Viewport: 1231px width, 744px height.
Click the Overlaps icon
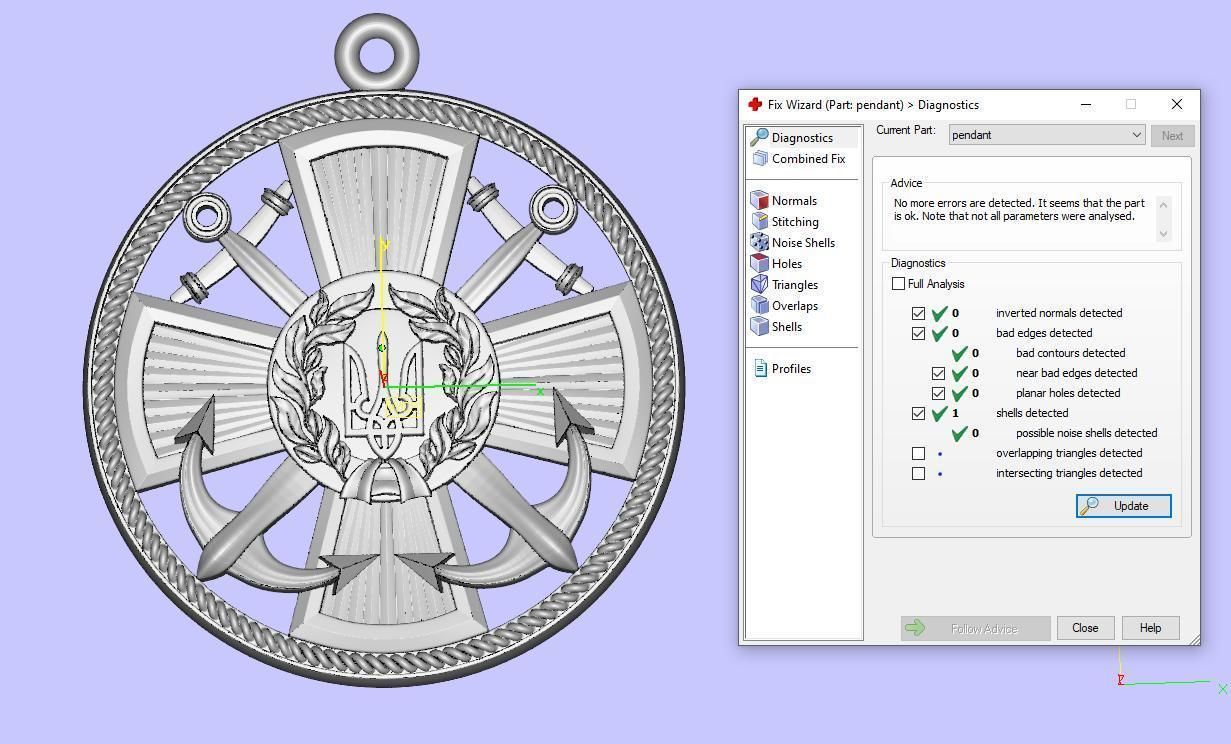(x=759, y=305)
